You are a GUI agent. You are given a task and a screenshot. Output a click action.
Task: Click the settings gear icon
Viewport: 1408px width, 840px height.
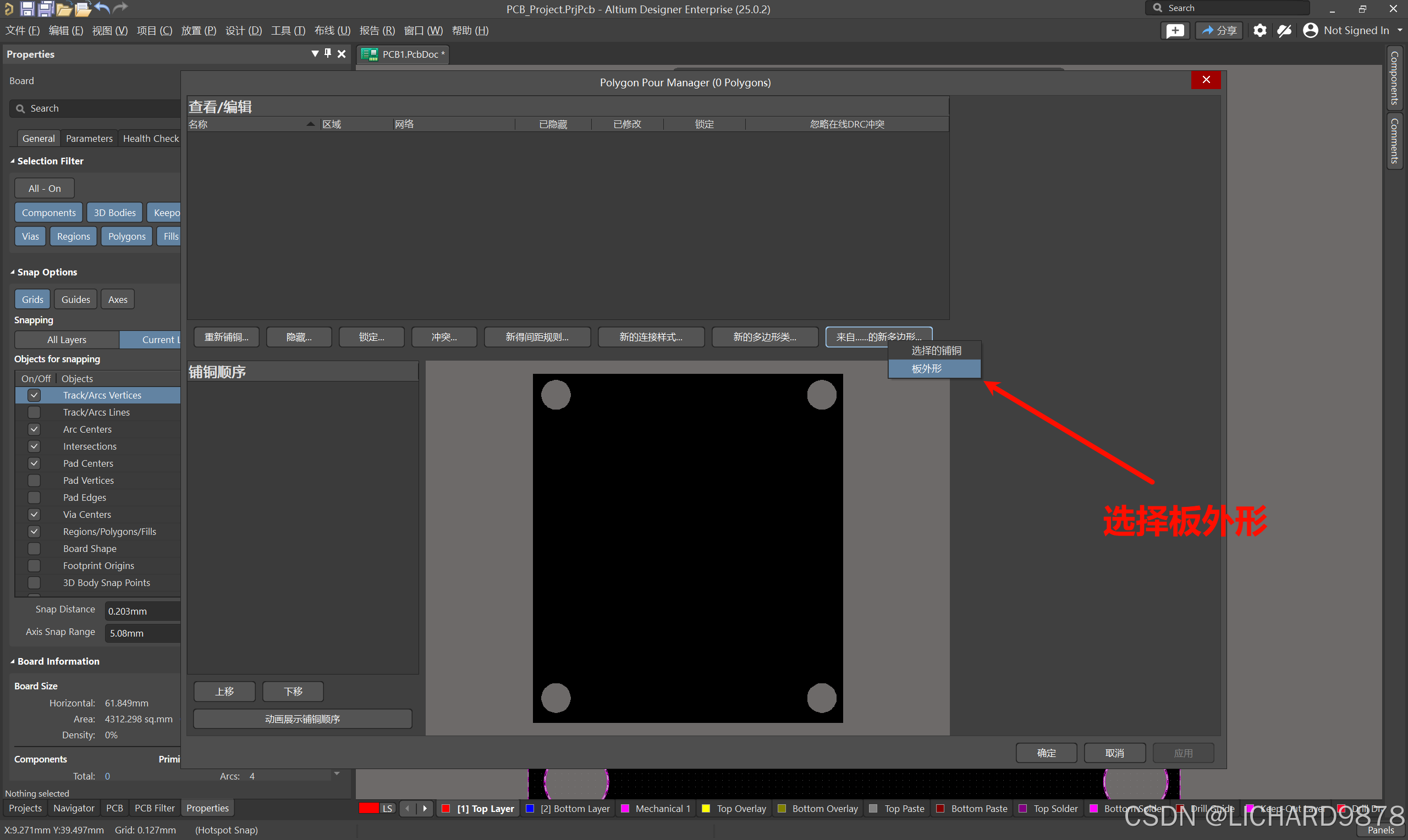click(x=1259, y=31)
